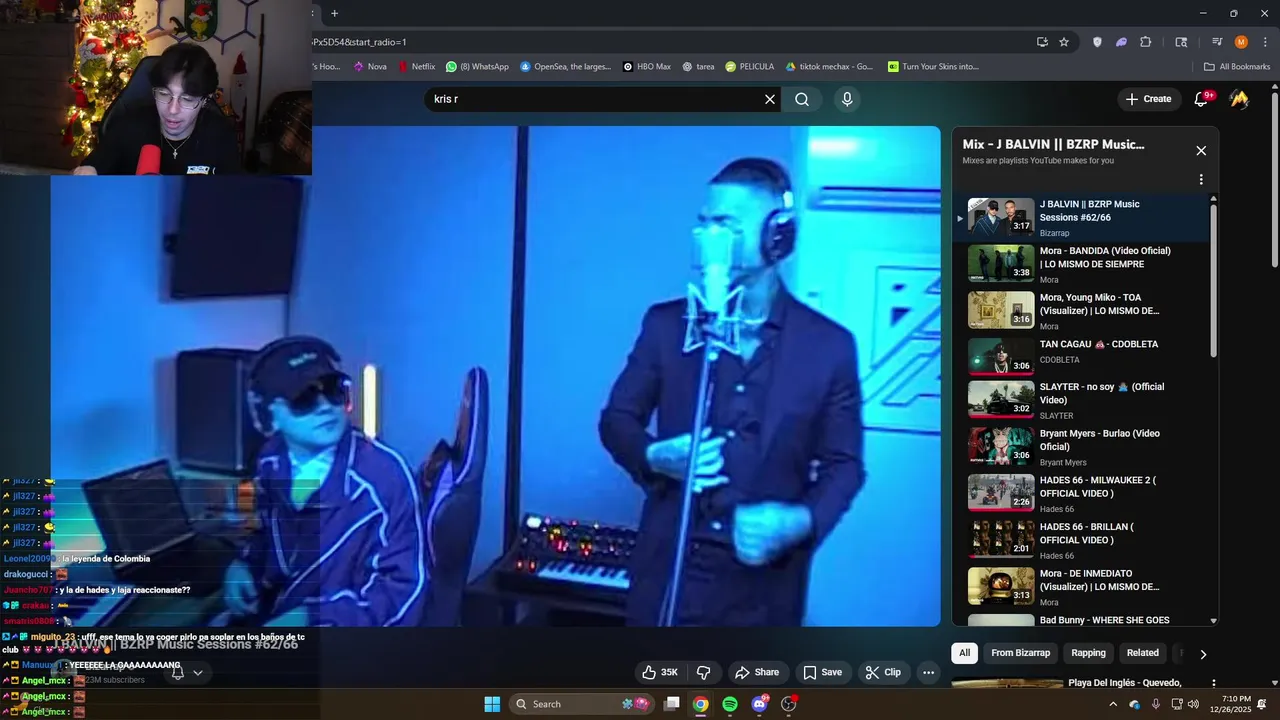
Task: Click inside the YouTube search field
Action: tap(595, 99)
